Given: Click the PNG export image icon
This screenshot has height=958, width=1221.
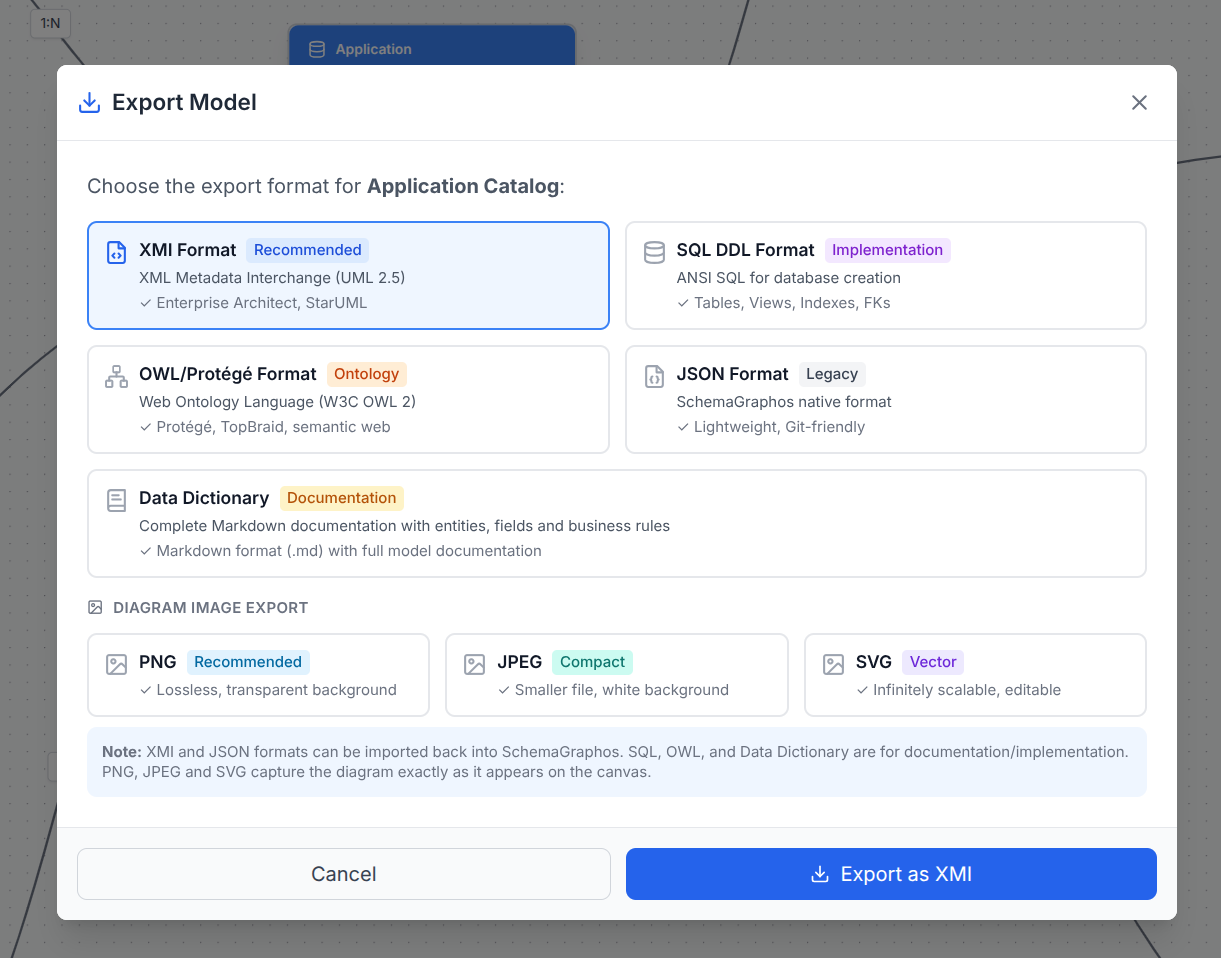Looking at the screenshot, I should (118, 662).
